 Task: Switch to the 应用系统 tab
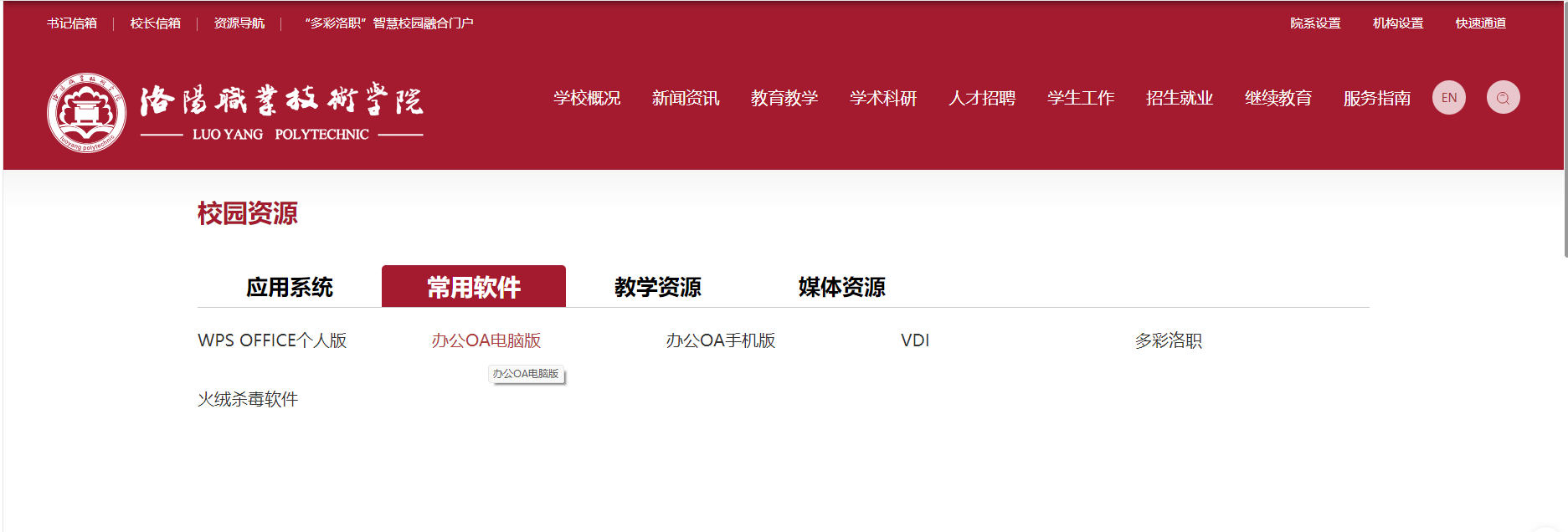(290, 287)
